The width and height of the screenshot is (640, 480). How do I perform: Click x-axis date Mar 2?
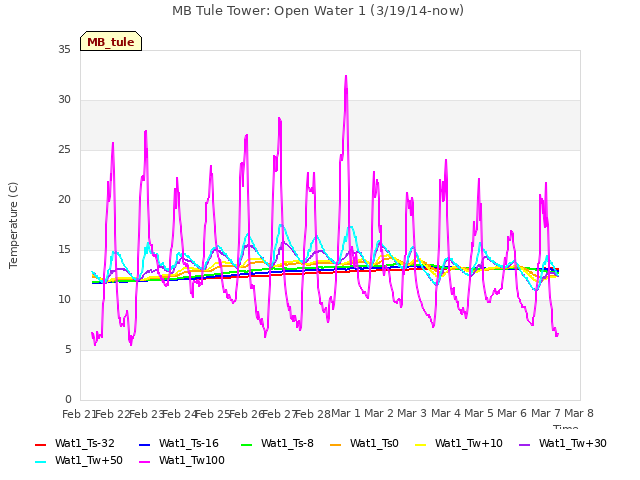tap(379, 414)
